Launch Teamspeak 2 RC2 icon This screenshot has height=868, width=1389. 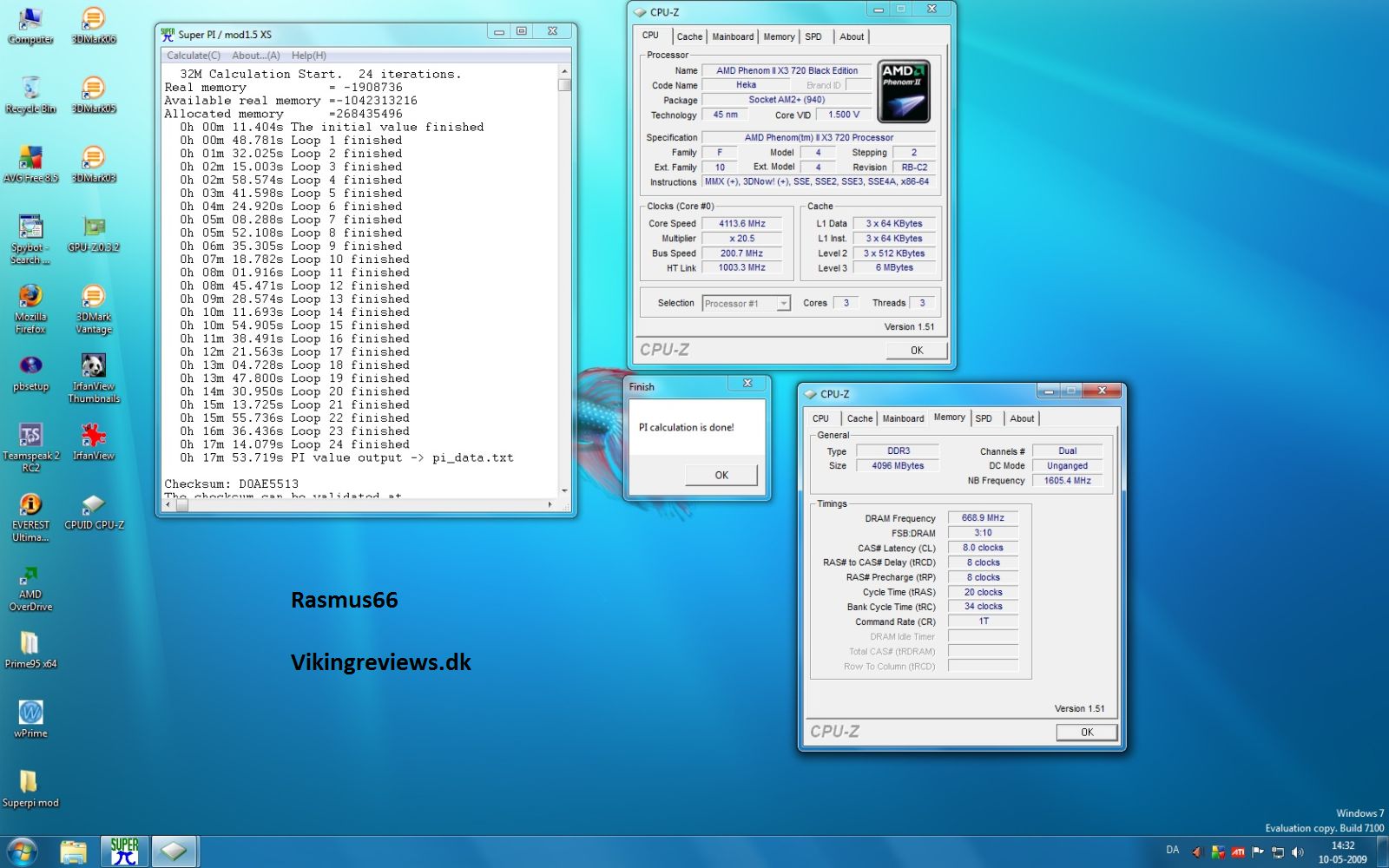point(30,447)
